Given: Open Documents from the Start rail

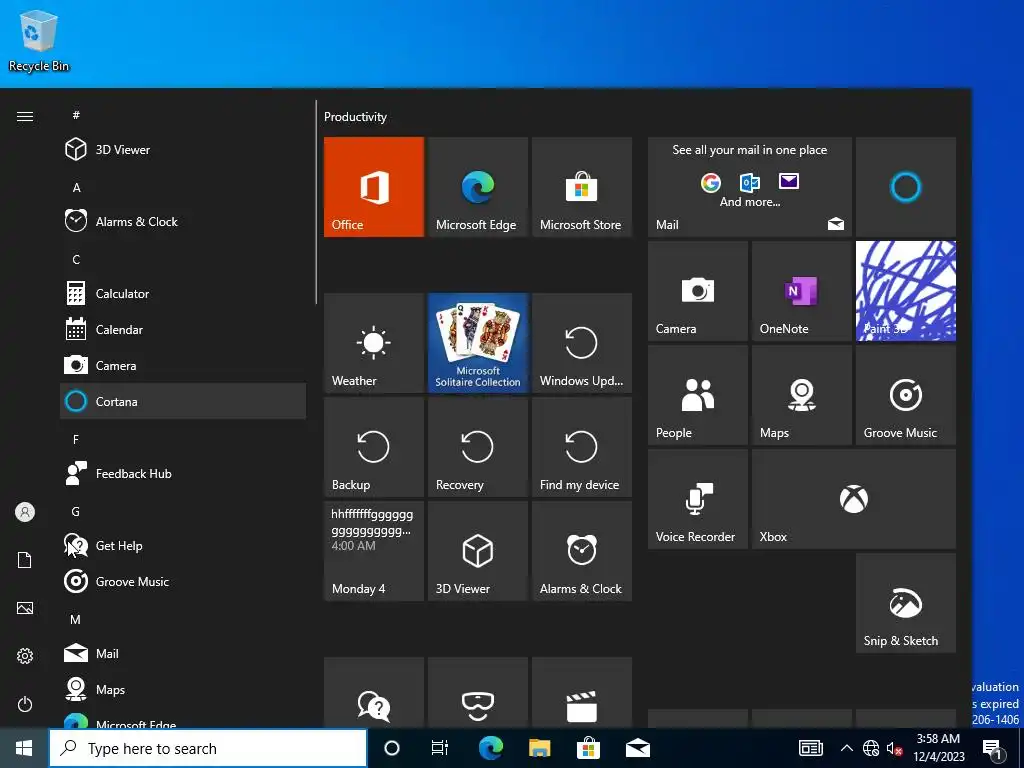Looking at the screenshot, I should 25,560.
